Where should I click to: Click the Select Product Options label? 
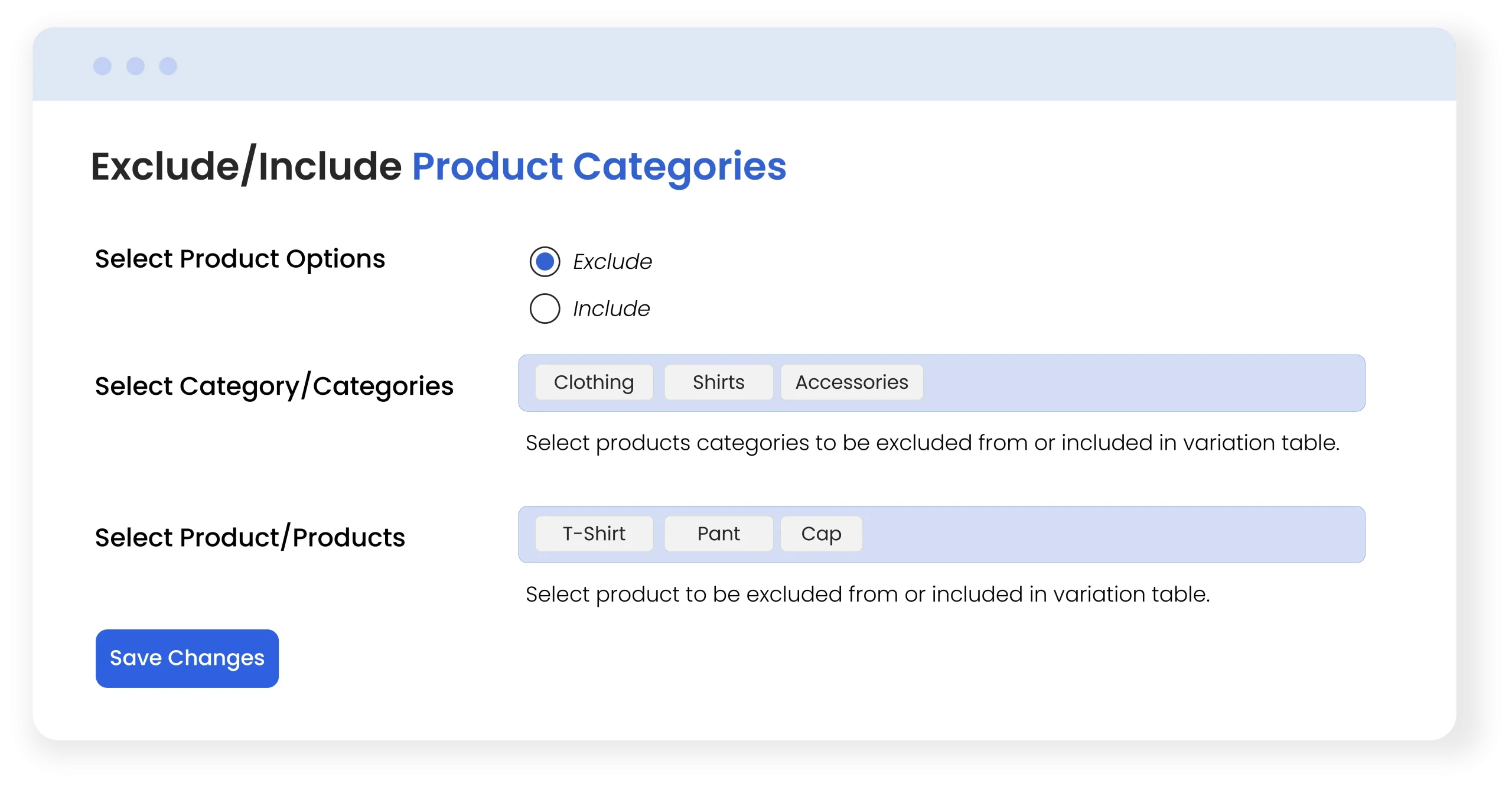point(240,259)
